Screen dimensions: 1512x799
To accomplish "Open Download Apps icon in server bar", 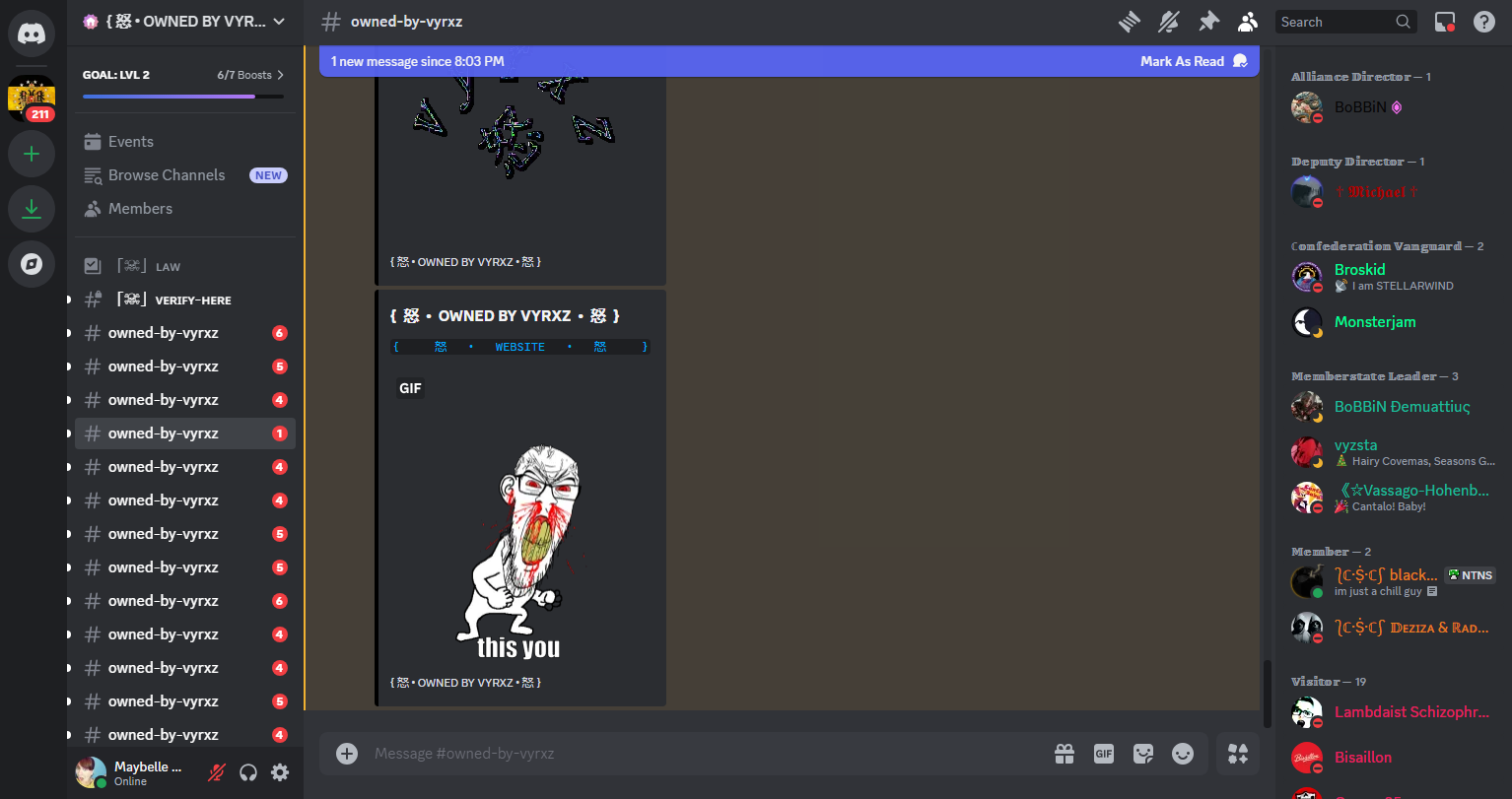I will click(32, 208).
